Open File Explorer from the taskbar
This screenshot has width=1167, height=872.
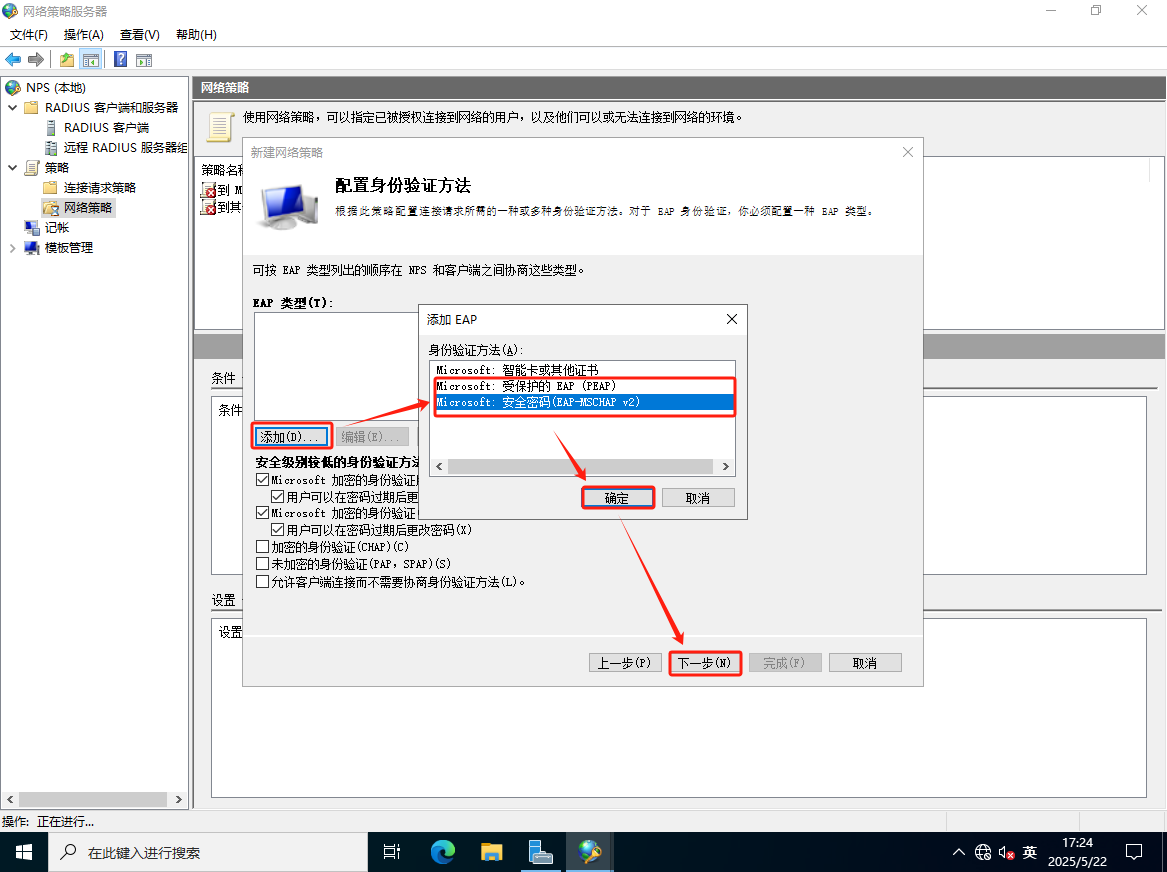tap(492, 852)
